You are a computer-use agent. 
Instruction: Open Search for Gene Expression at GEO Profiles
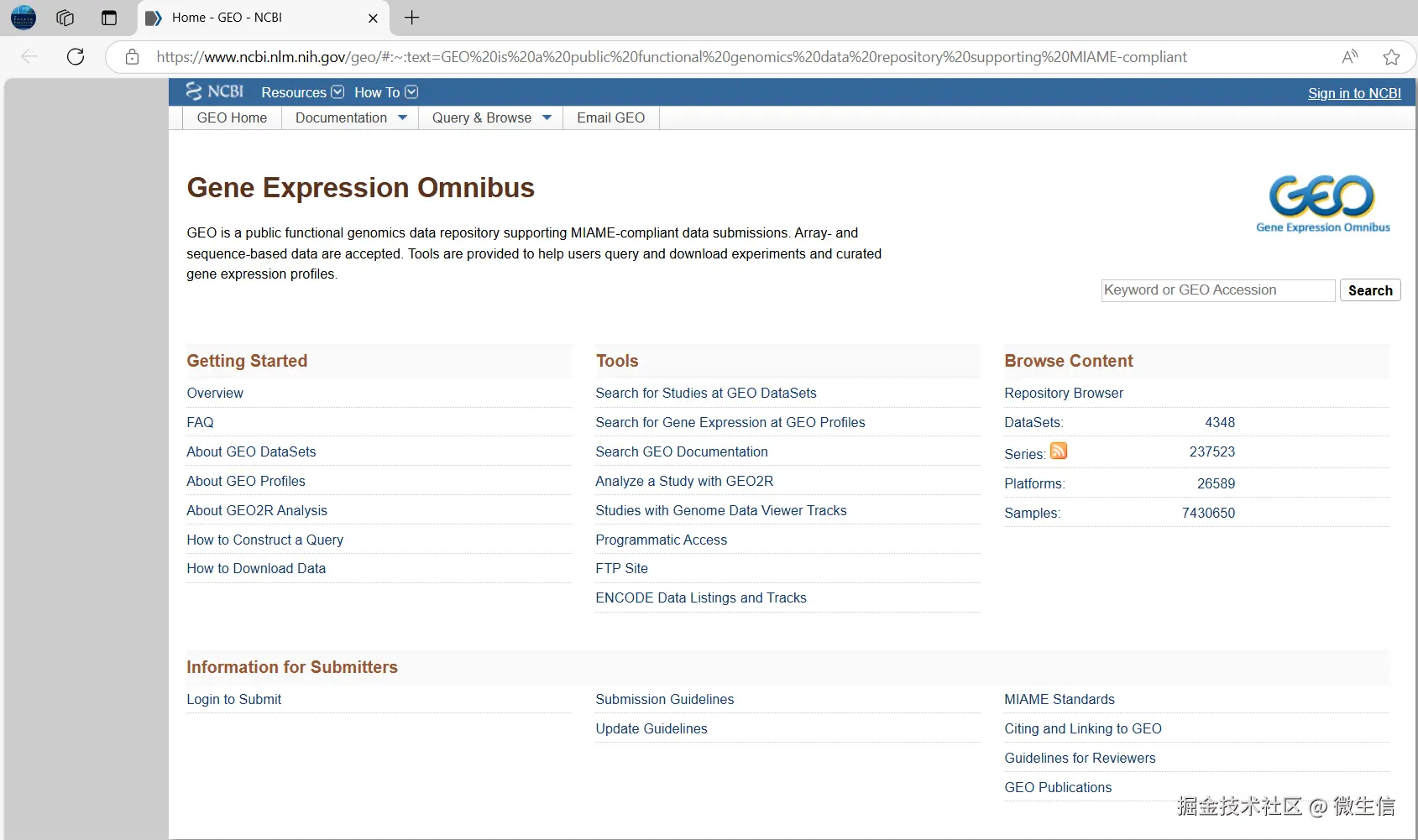click(730, 422)
